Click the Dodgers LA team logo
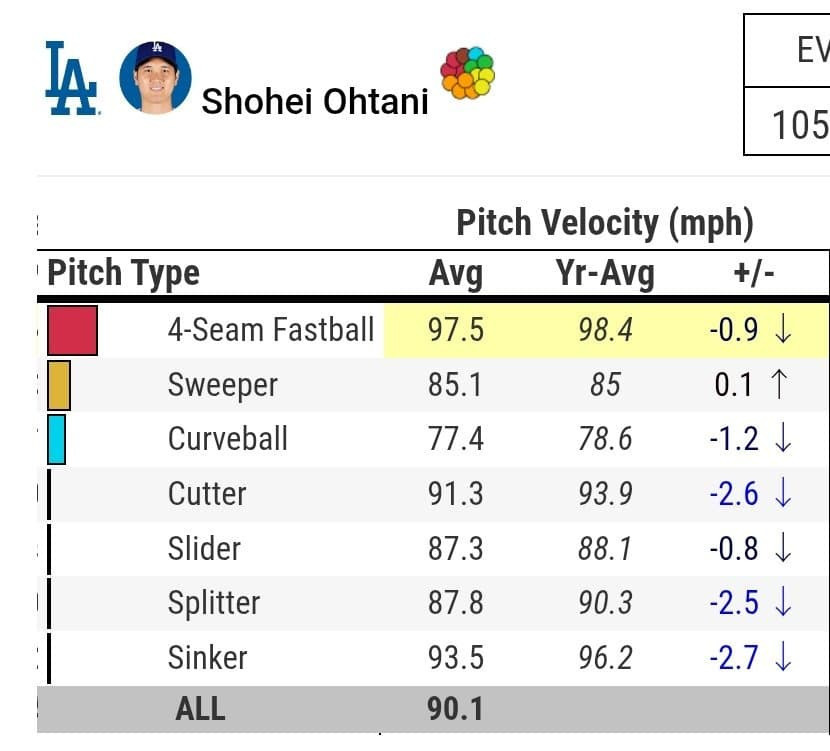This screenshot has width=830, height=751. (71, 78)
